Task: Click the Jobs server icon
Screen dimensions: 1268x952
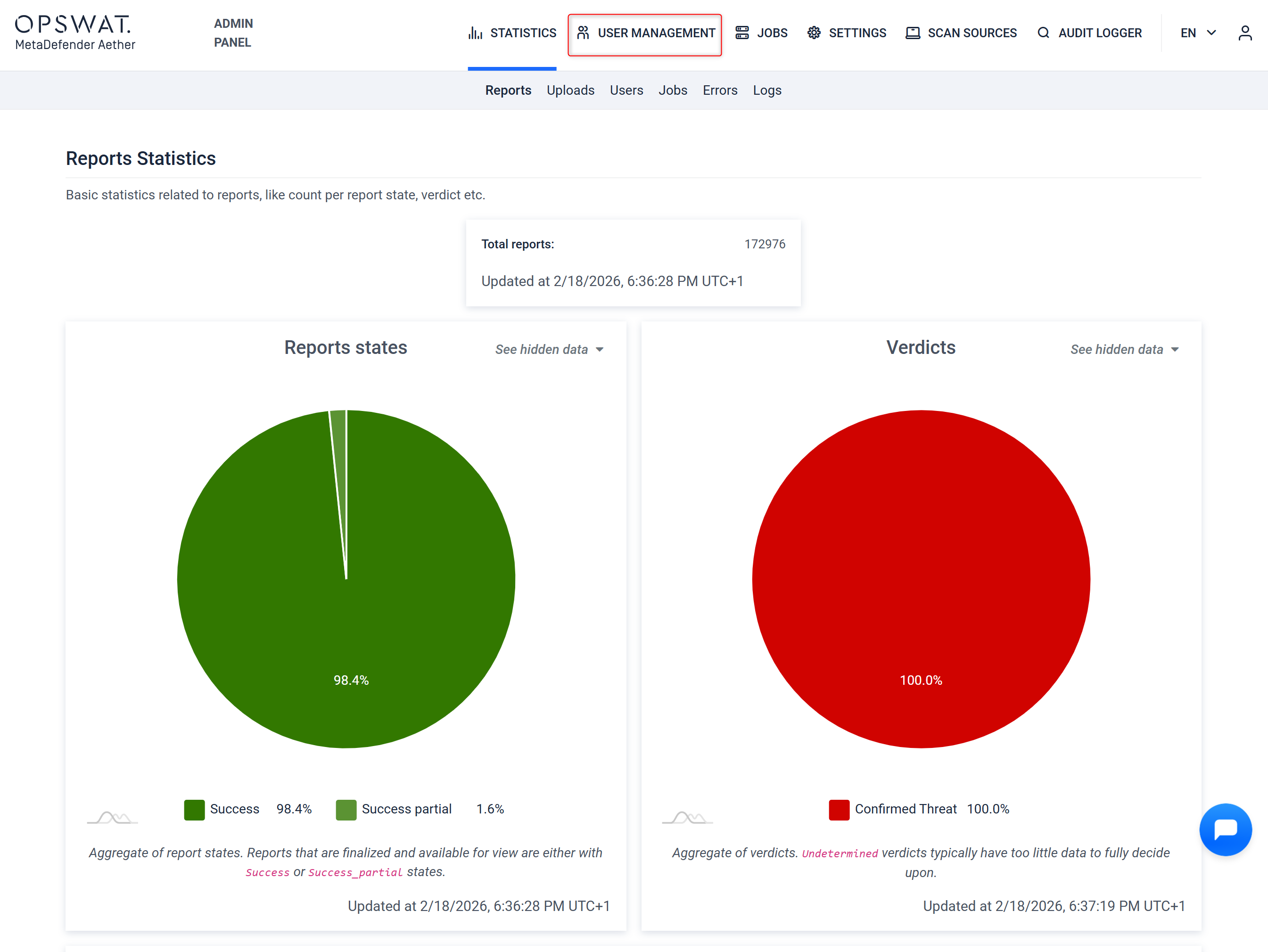Action: tap(742, 33)
